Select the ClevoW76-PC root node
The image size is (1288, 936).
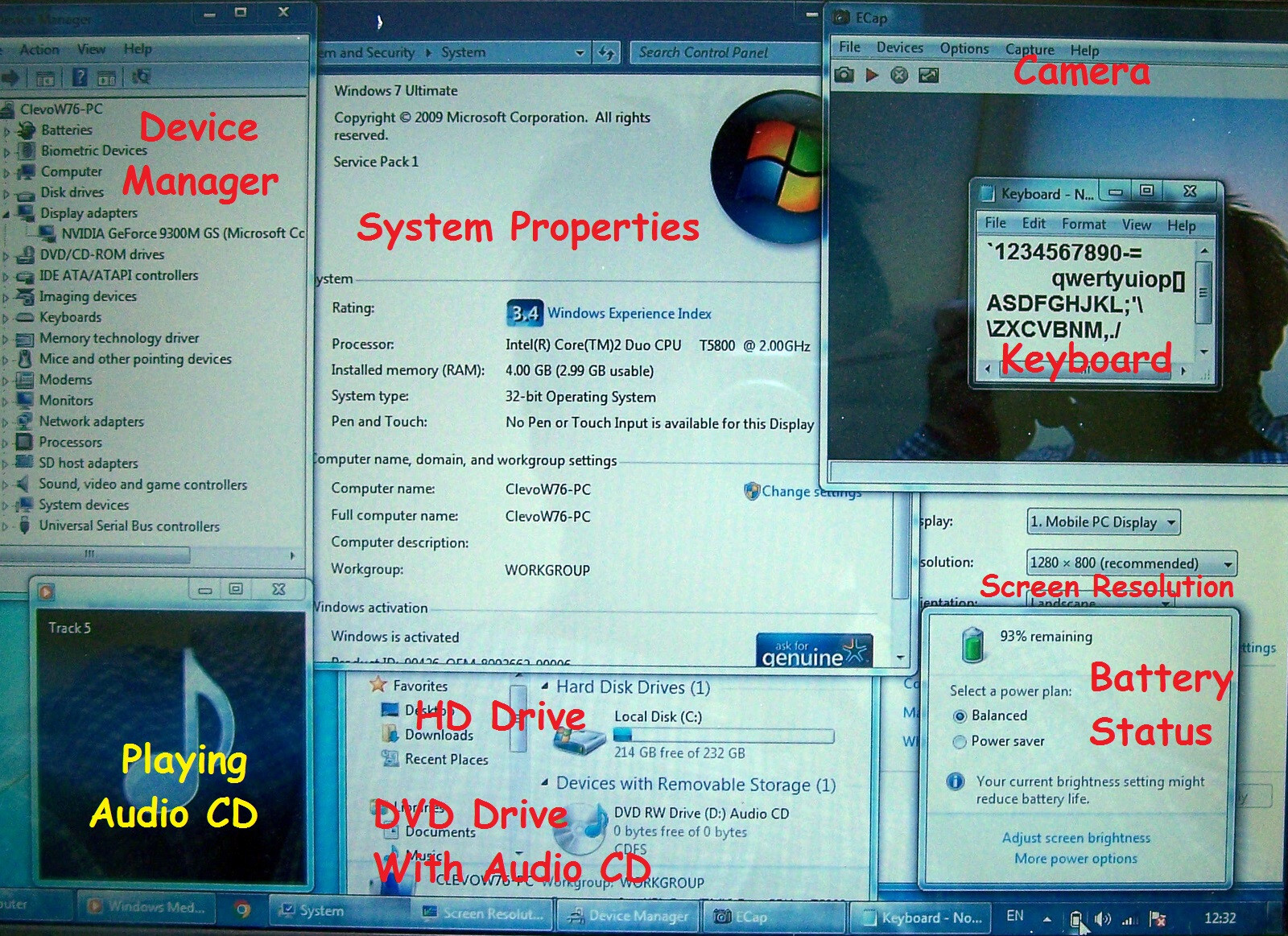point(61,109)
